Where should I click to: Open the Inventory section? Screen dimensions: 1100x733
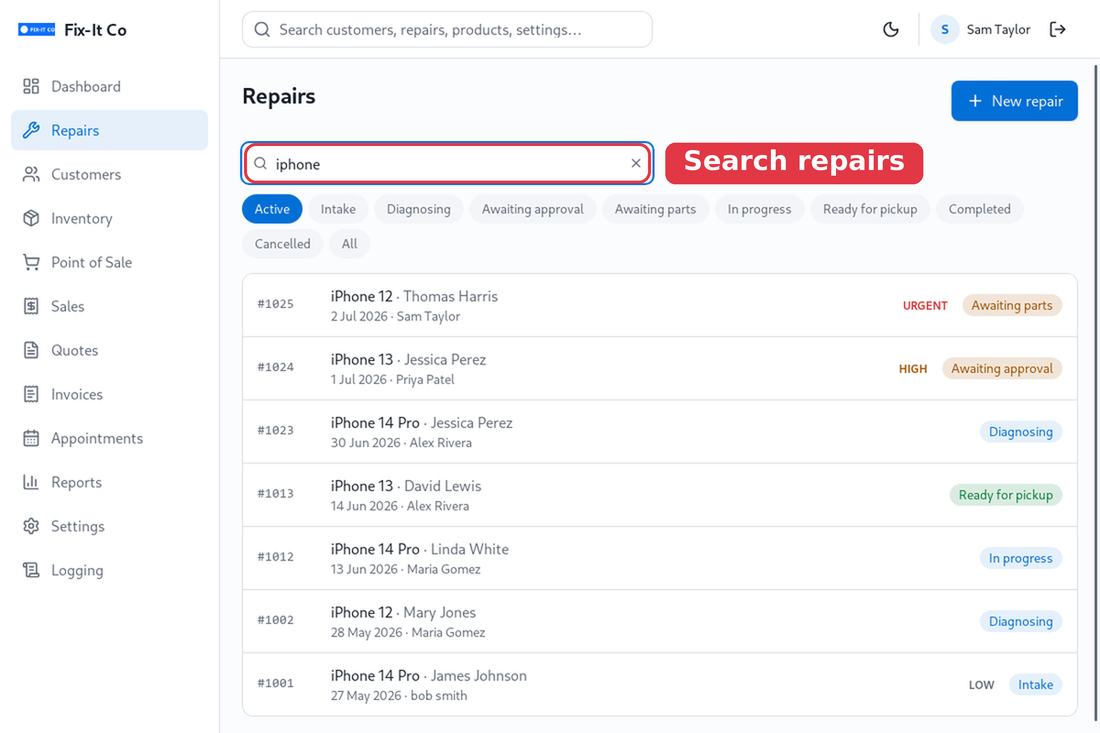(x=109, y=218)
